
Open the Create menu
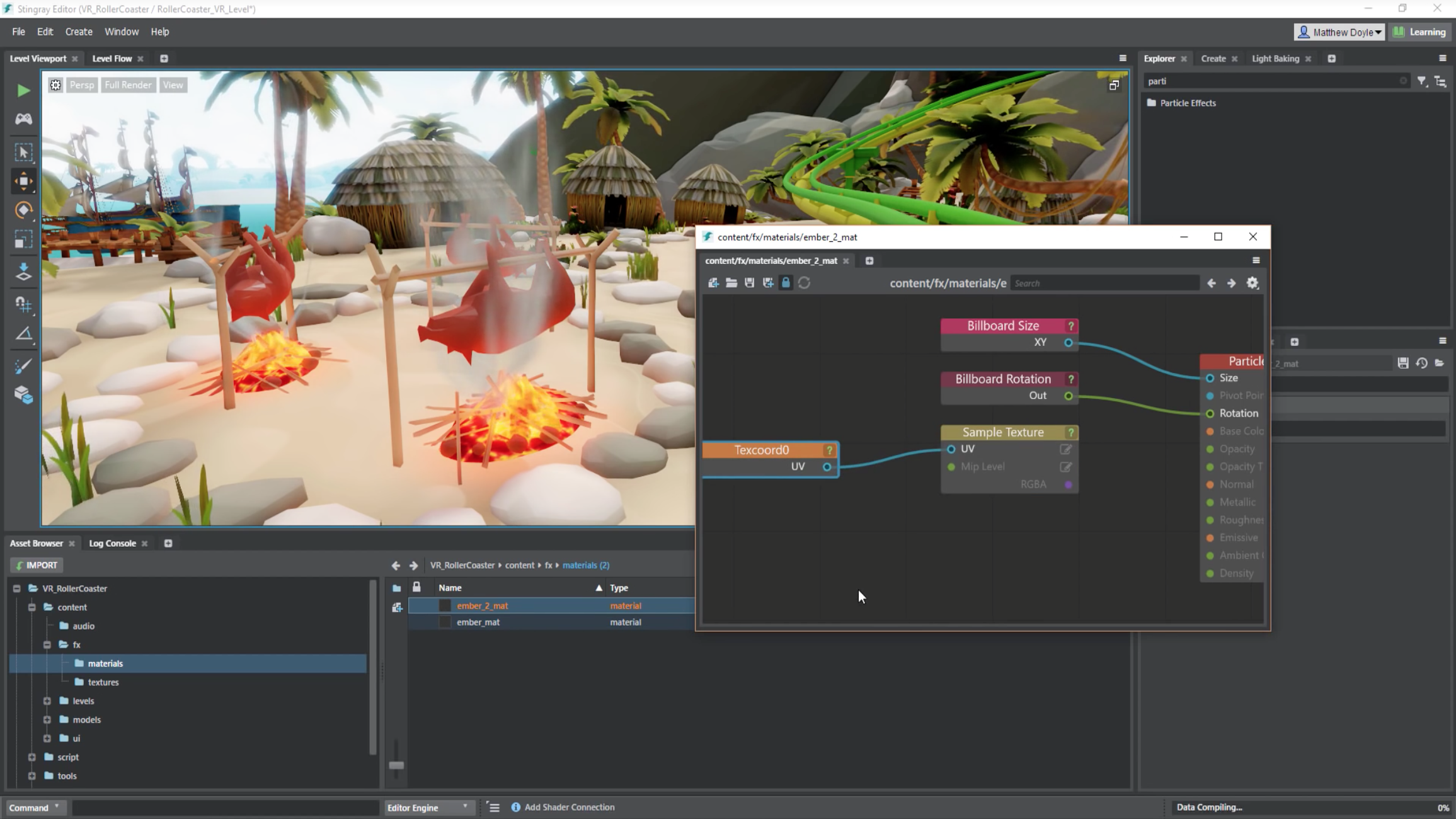pyautogui.click(x=79, y=31)
